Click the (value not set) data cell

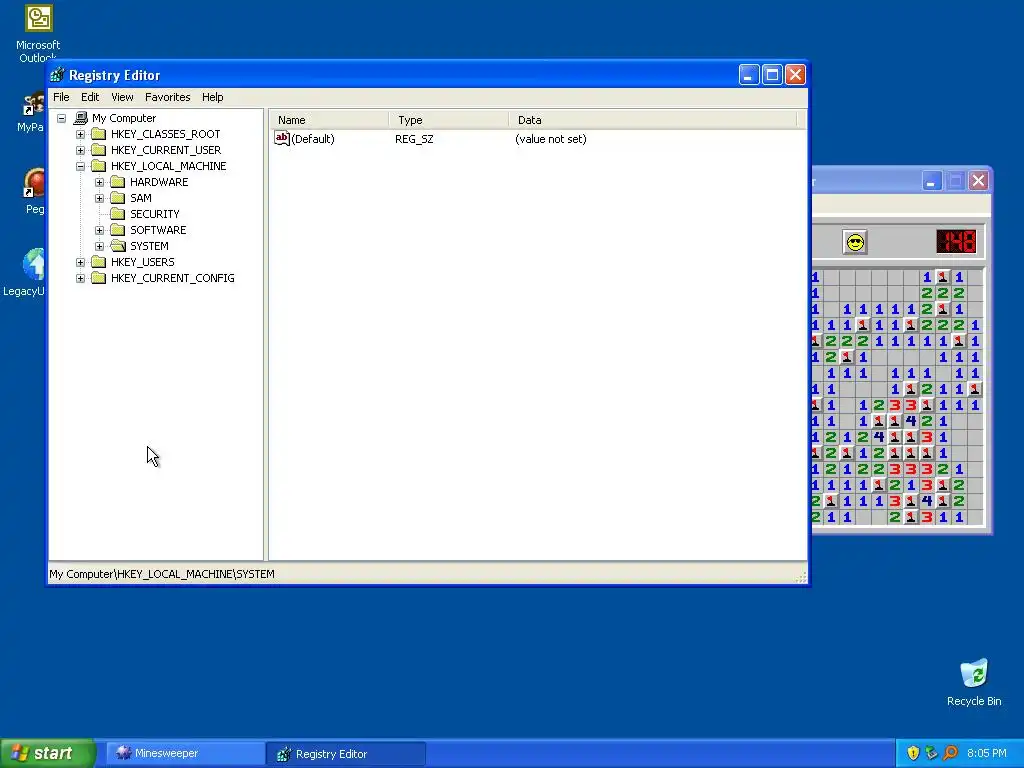(x=551, y=139)
